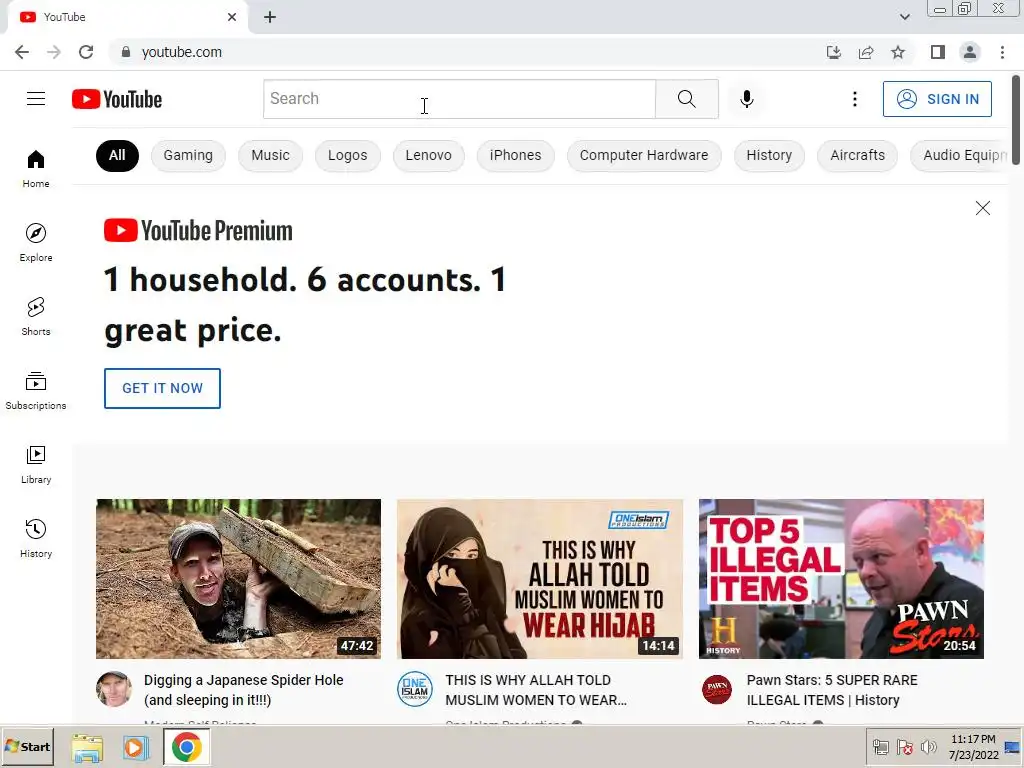
Task: Select the iPhones filter chip
Action: click(x=515, y=155)
